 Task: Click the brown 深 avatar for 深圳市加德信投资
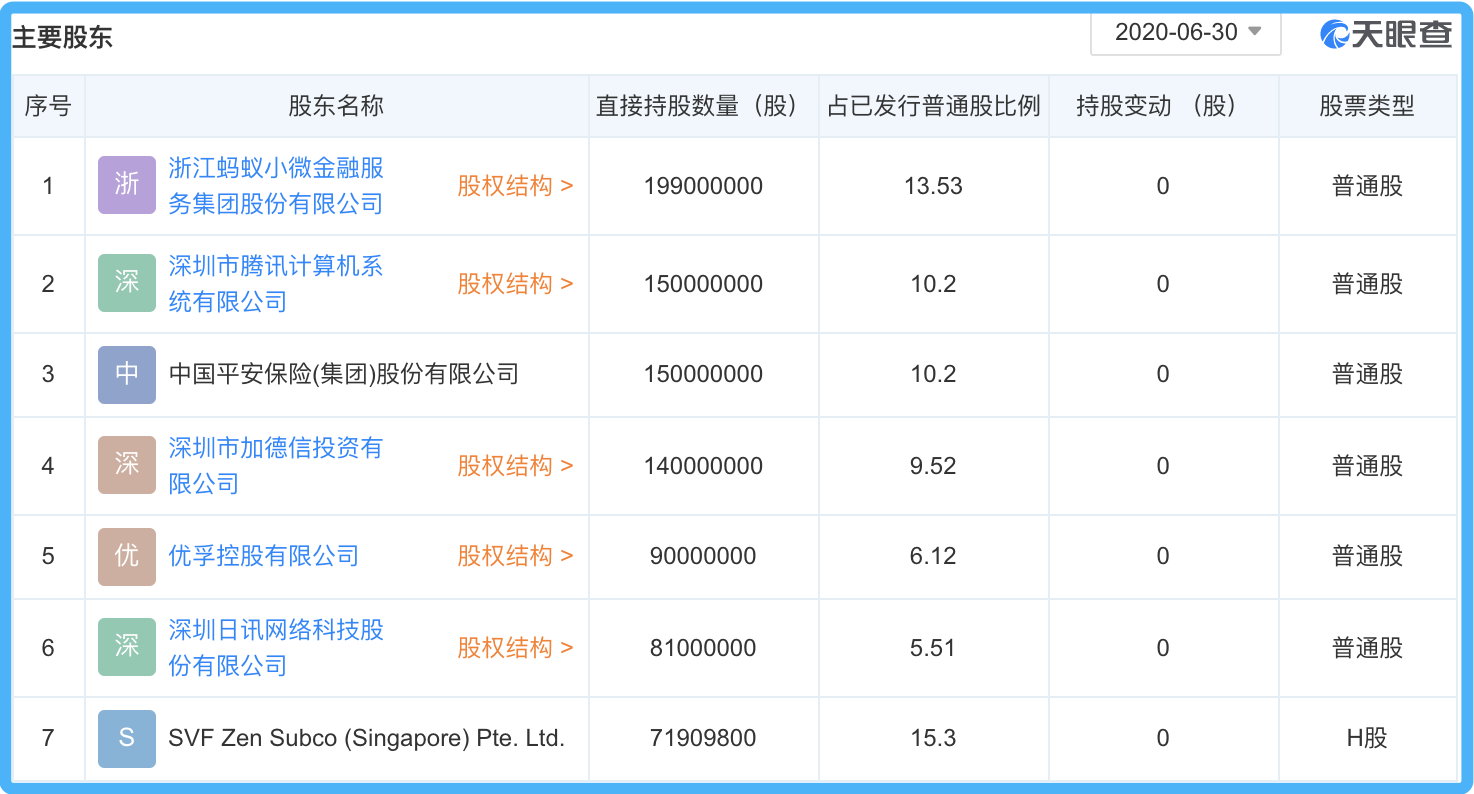127,465
